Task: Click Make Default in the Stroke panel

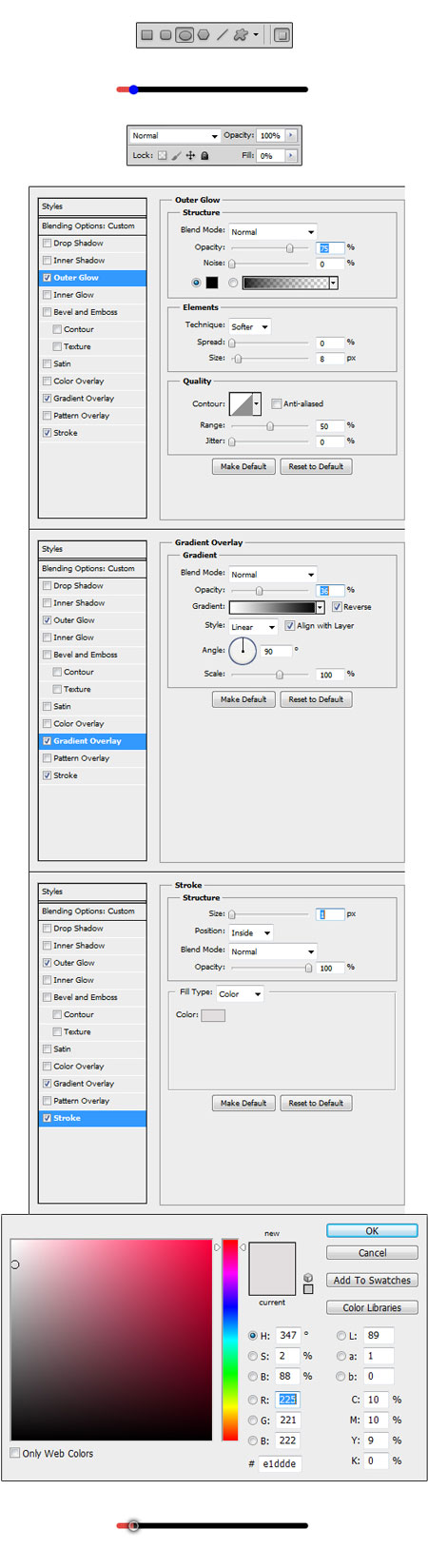Action: [x=243, y=1103]
